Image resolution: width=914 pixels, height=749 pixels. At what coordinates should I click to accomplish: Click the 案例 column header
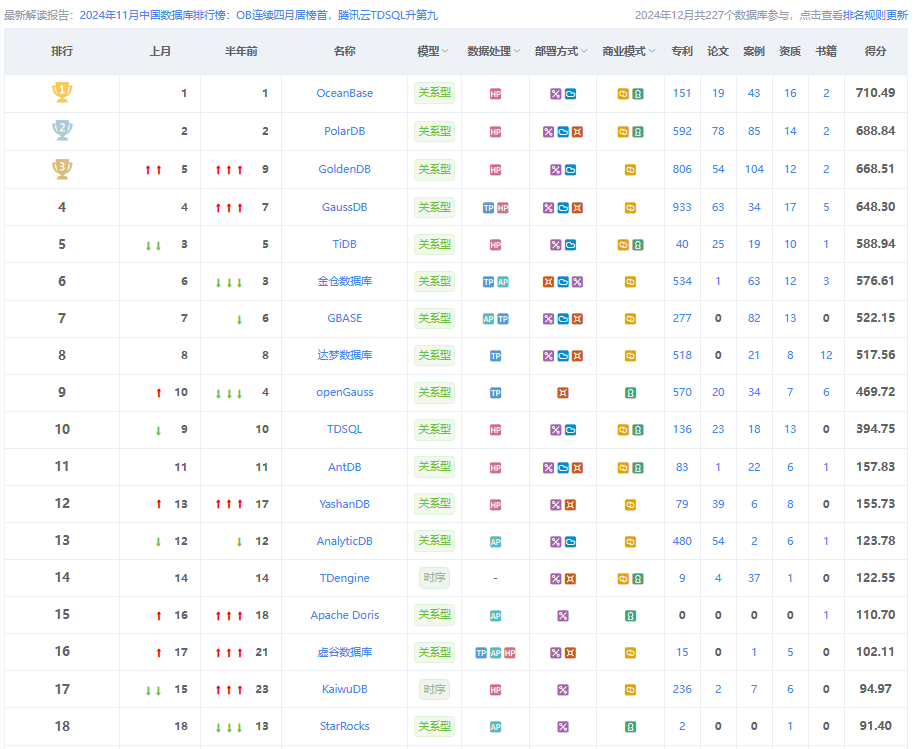point(754,51)
